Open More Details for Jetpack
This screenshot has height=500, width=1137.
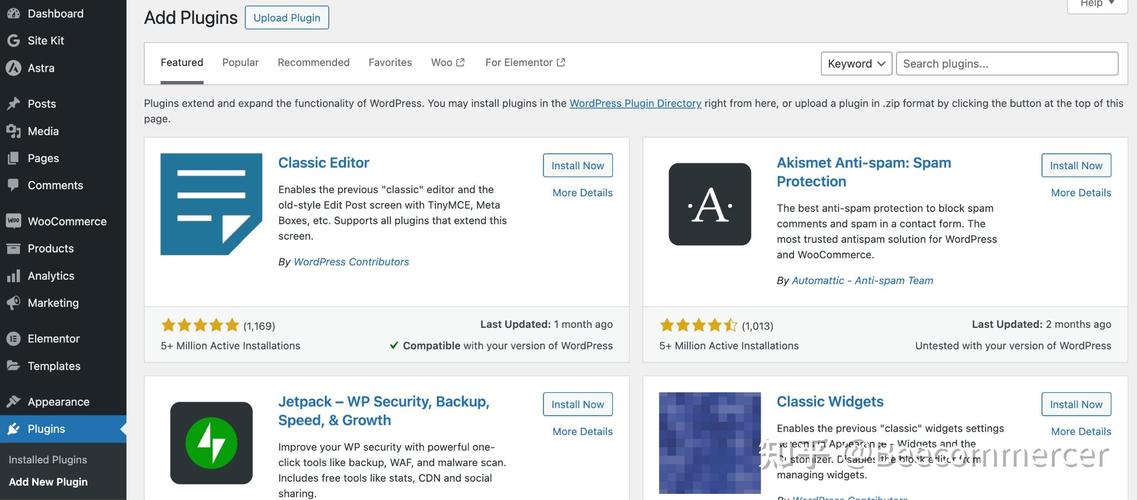[582, 431]
